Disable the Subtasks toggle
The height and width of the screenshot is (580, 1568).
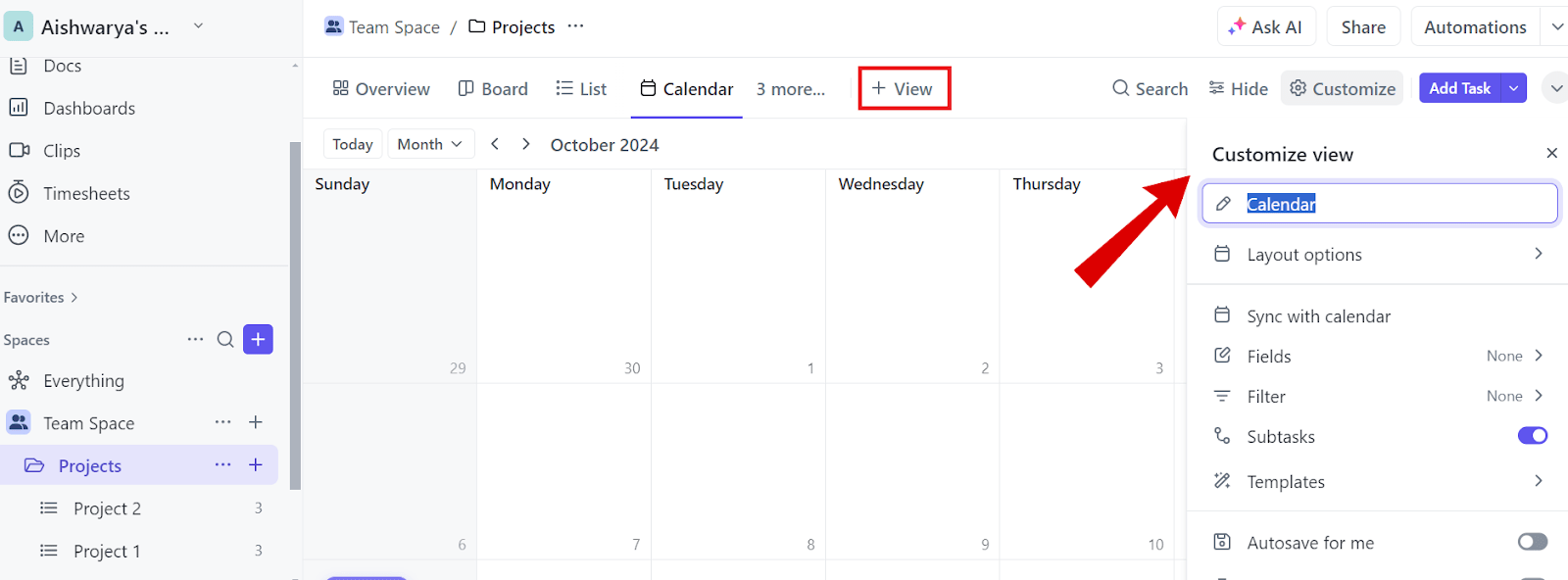(x=1532, y=436)
